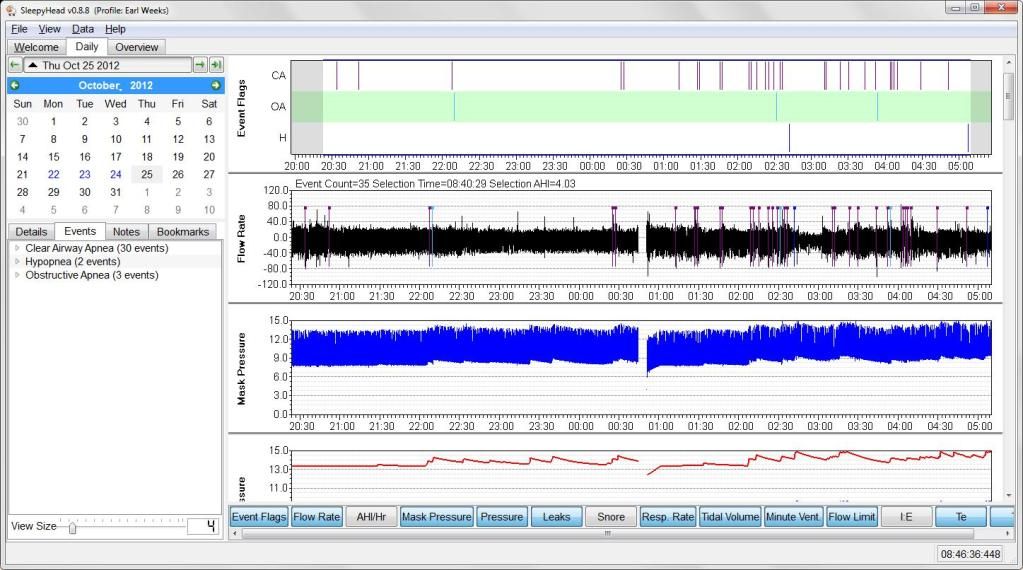Screen dimensions: 1023x570
Task: Click the scroll down arrow of graphs
Action: (1008, 496)
